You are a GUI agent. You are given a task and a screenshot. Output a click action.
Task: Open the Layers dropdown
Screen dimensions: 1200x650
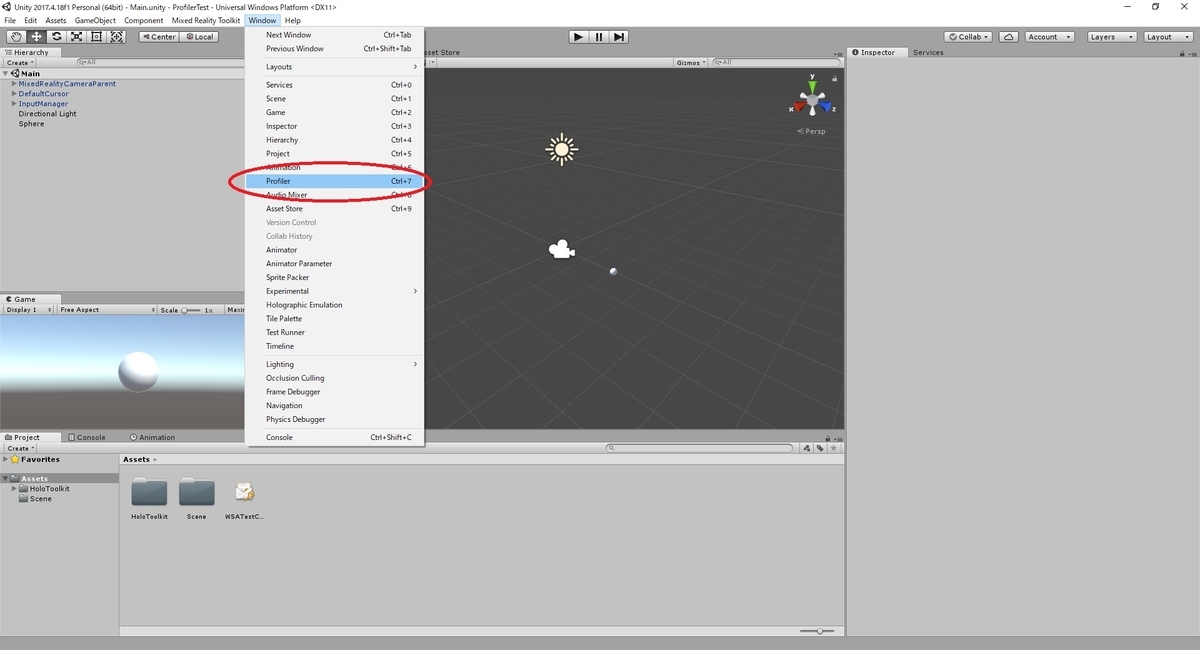click(x=1110, y=37)
